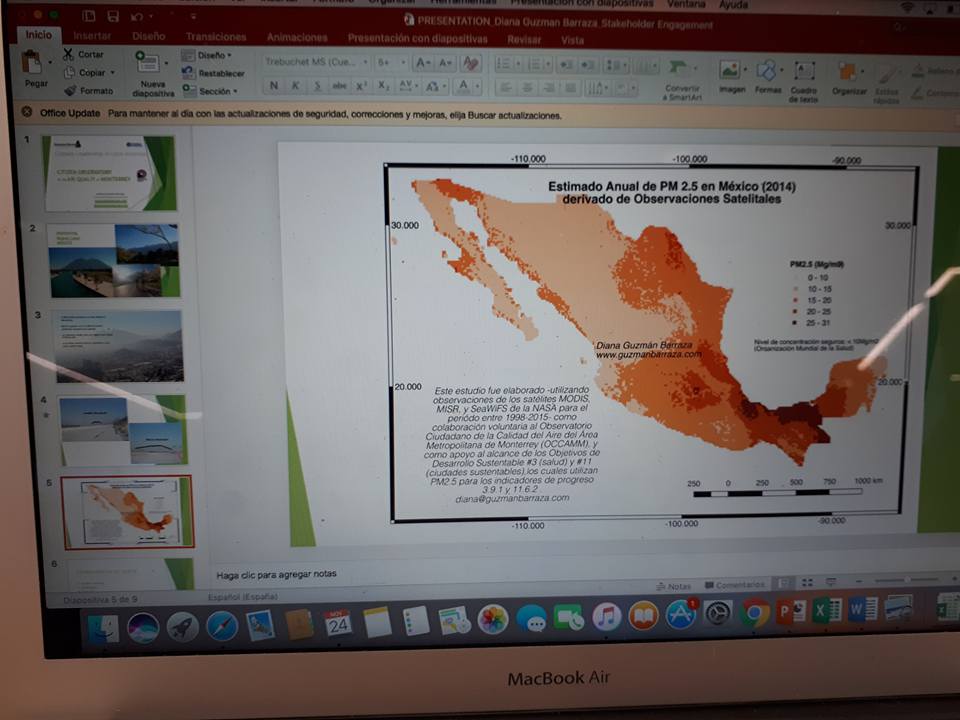Open the Ventana menu in menu bar
960x720 pixels.
coord(686,4)
